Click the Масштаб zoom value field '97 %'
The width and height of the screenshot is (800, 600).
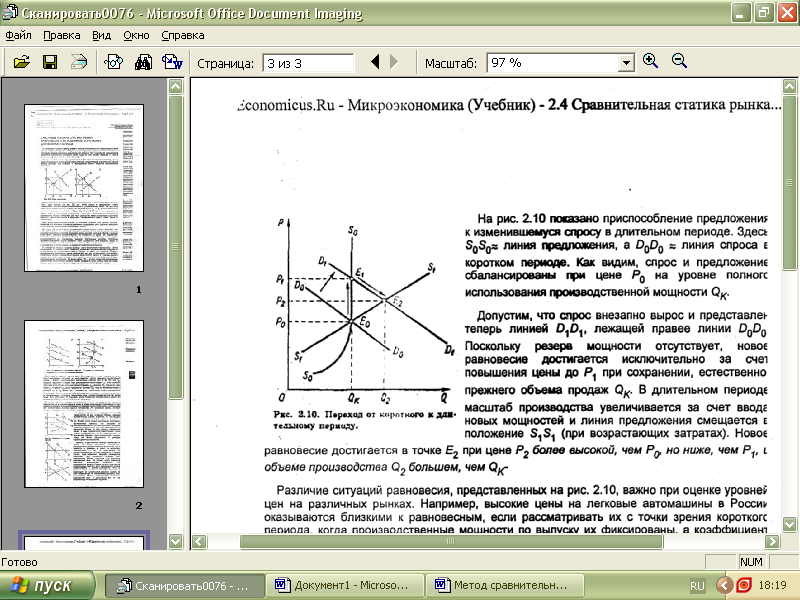pyautogui.click(x=553, y=63)
